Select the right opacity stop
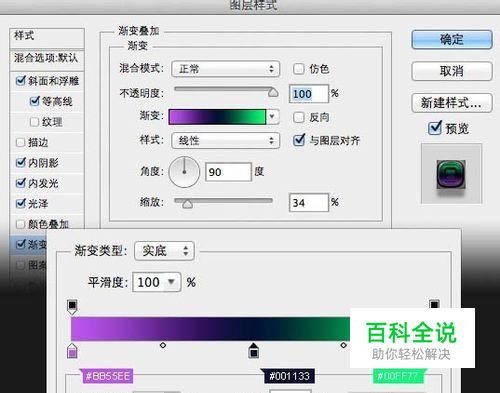Viewport: 500px width, 393px height. [434, 304]
